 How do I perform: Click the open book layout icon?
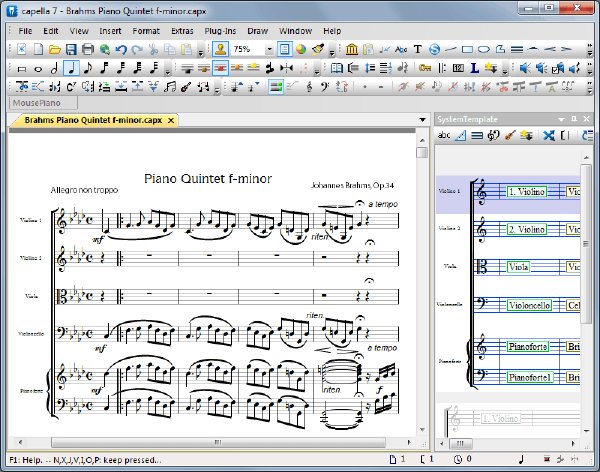click(x=336, y=69)
